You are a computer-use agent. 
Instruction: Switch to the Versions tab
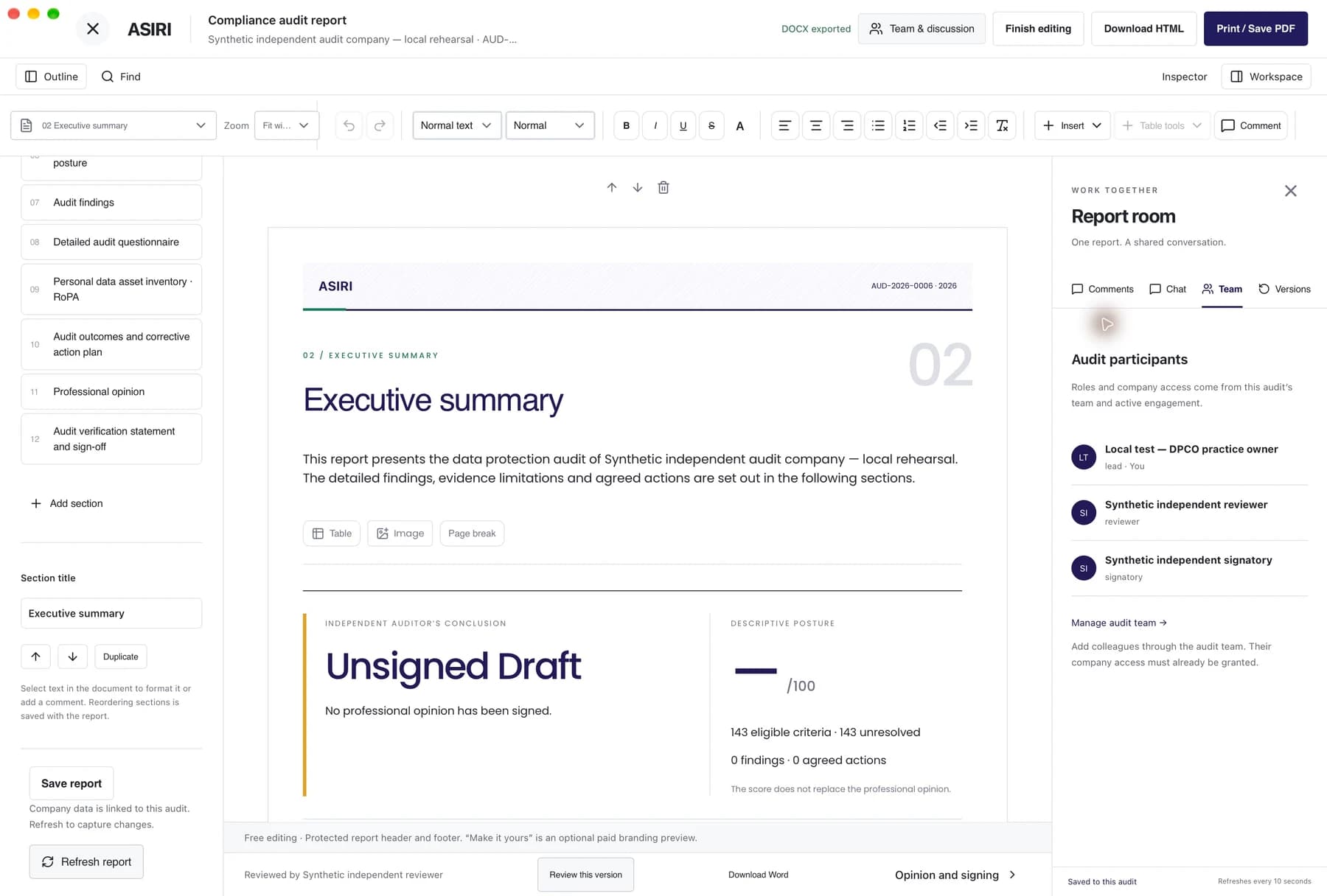(x=1284, y=289)
